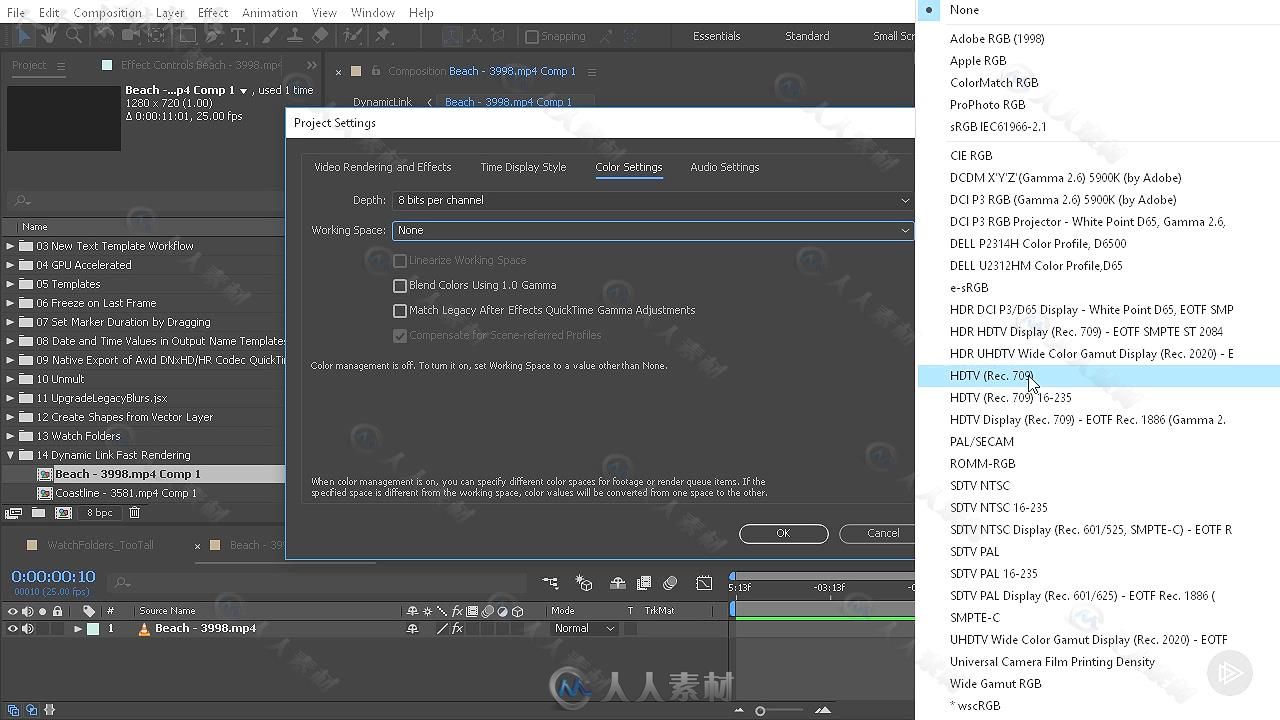
Task: Select the Eraser tool
Action: 320,36
